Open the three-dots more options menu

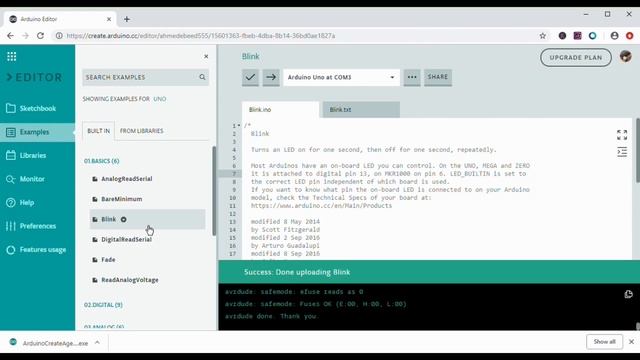[x=412, y=77]
